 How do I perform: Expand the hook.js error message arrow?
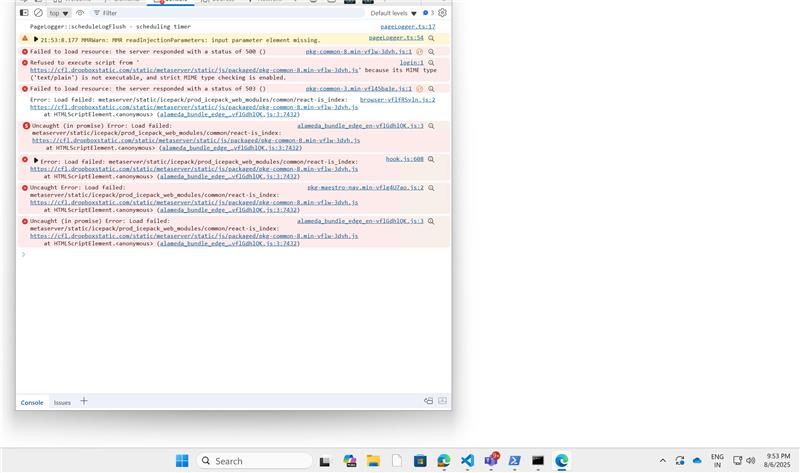coord(36,160)
